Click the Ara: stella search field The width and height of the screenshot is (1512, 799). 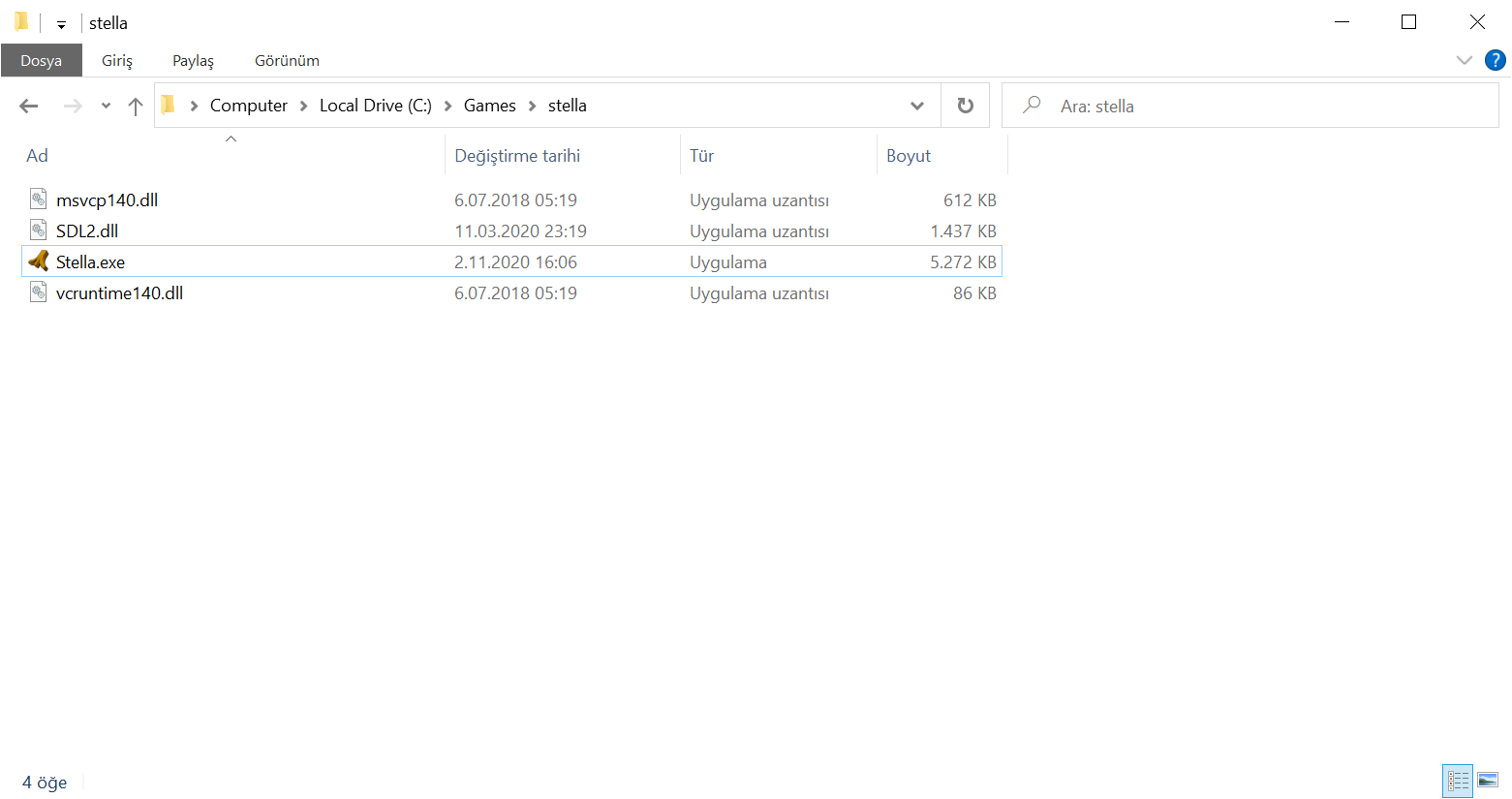click(x=1250, y=106)
